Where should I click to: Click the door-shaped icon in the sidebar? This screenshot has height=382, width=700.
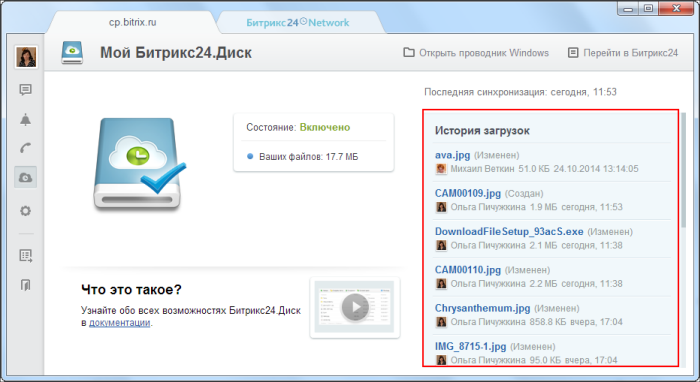pyautogui.click(x=25, y=285)
